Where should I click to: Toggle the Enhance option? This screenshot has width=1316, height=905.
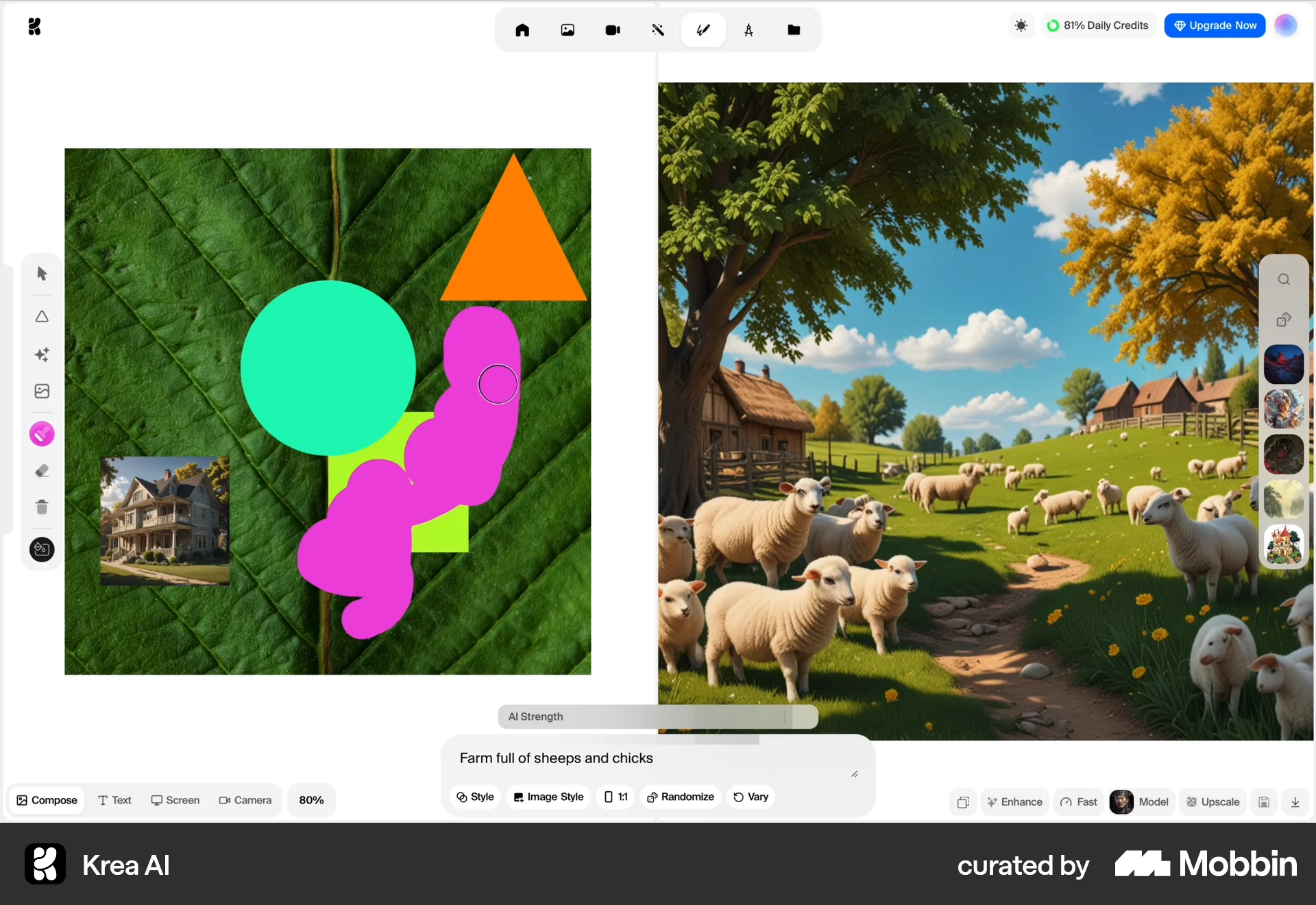[x=1014, y=802]
